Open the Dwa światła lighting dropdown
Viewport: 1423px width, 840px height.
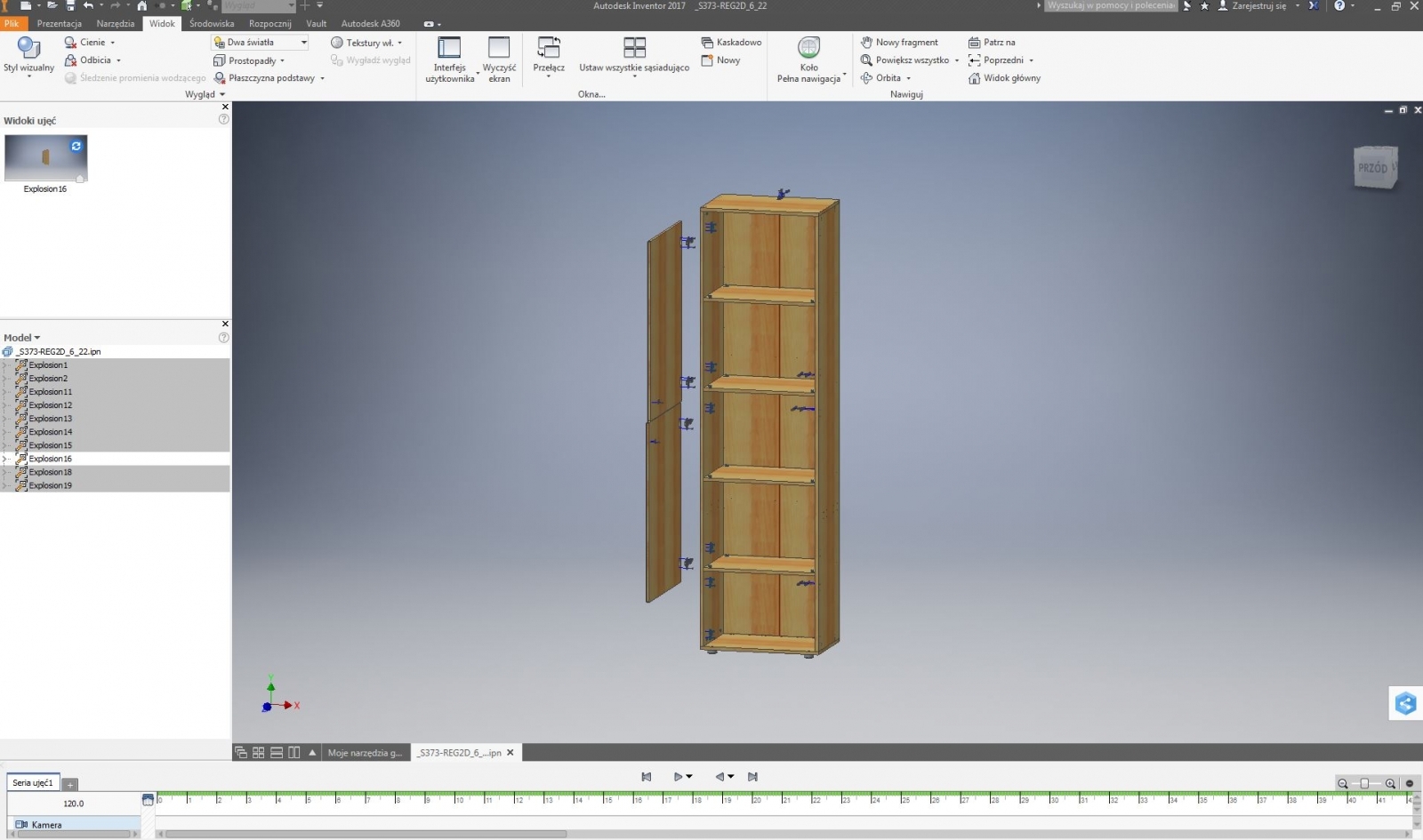tap(303, 43)
